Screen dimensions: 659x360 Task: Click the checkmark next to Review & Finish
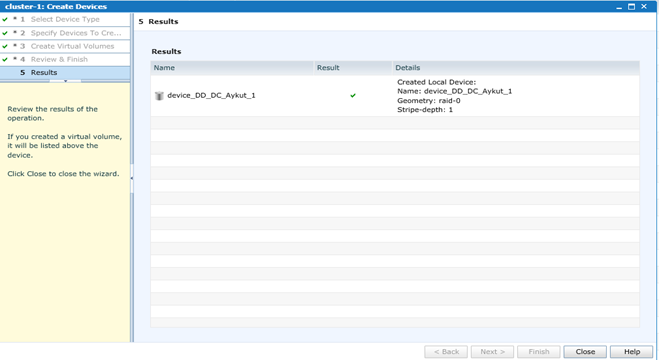[x=5, y=59]
